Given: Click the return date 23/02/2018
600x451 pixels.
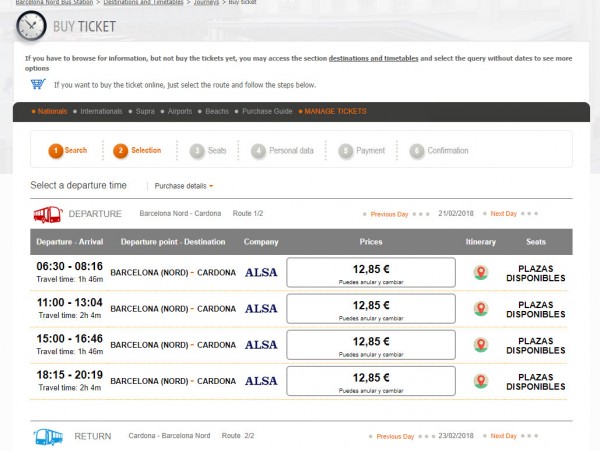Looking at the screenshot, I should tap(456, 436).
